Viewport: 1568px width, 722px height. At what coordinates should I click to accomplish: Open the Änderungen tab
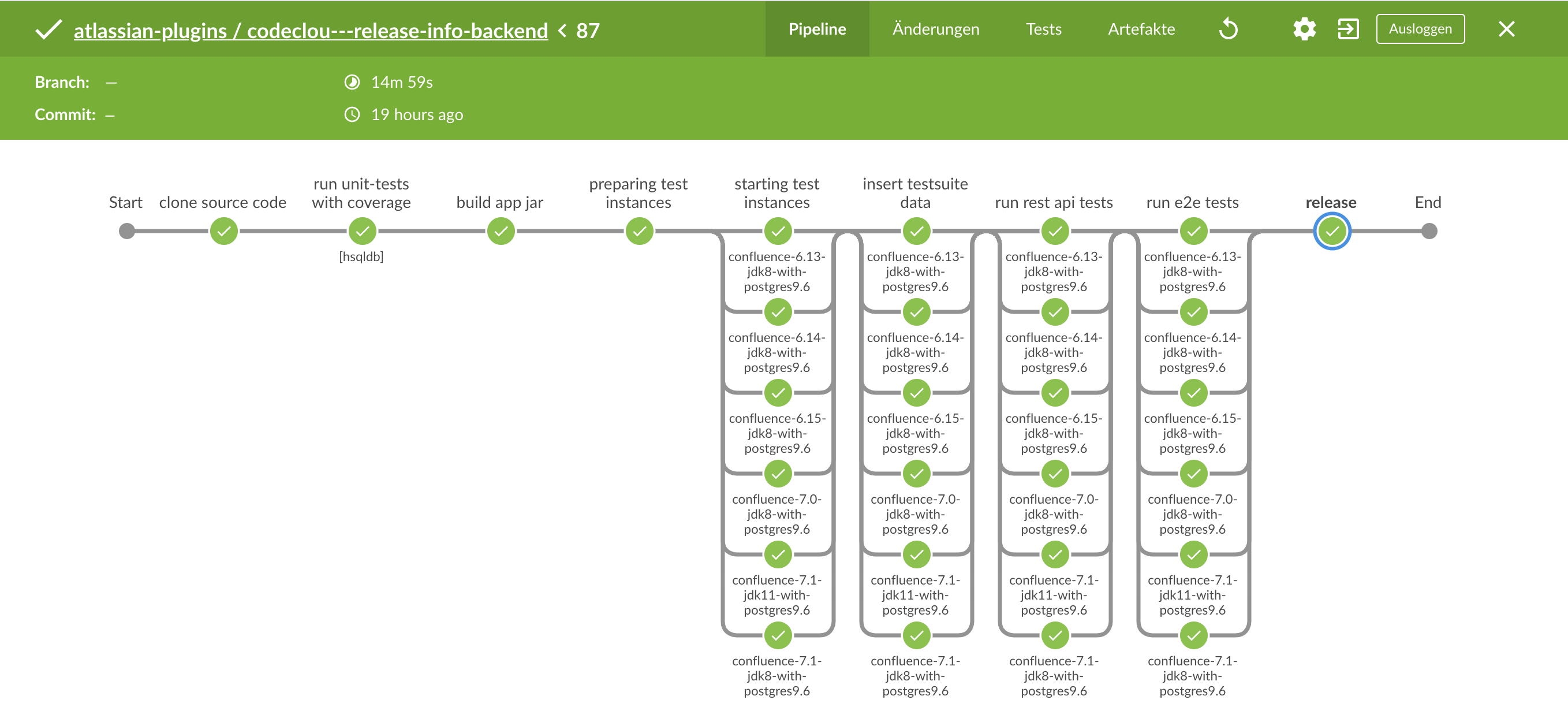pyautogui.click(x=936, y=29)
